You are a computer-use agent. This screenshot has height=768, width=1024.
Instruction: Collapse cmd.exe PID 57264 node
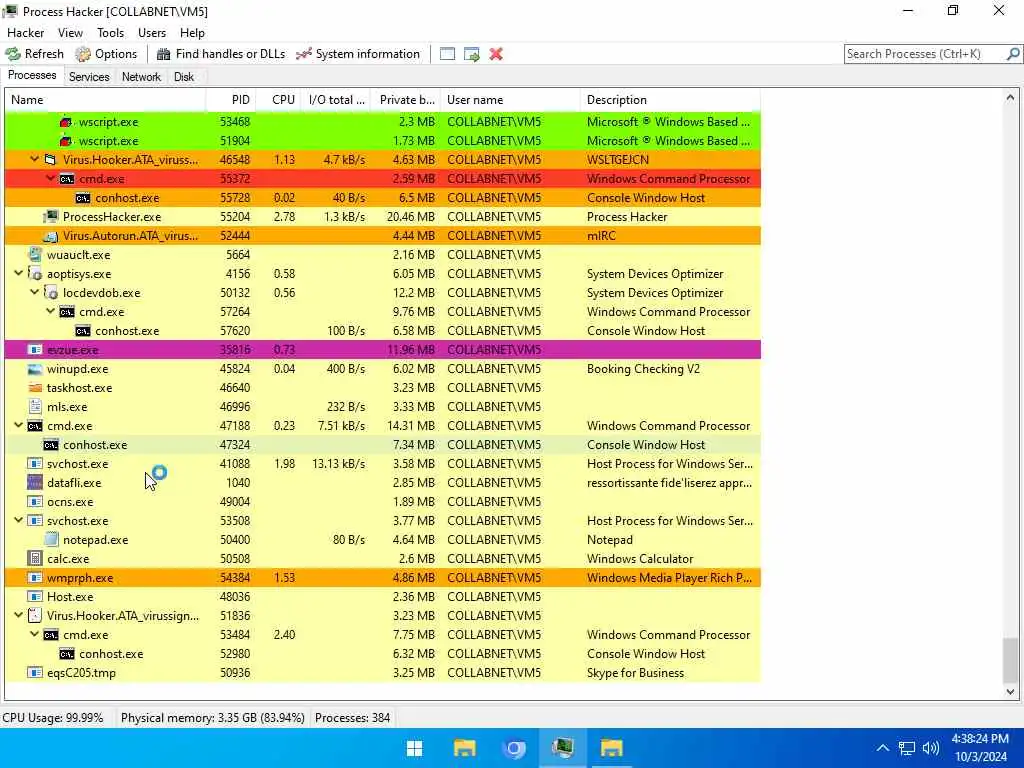[50, 312]
